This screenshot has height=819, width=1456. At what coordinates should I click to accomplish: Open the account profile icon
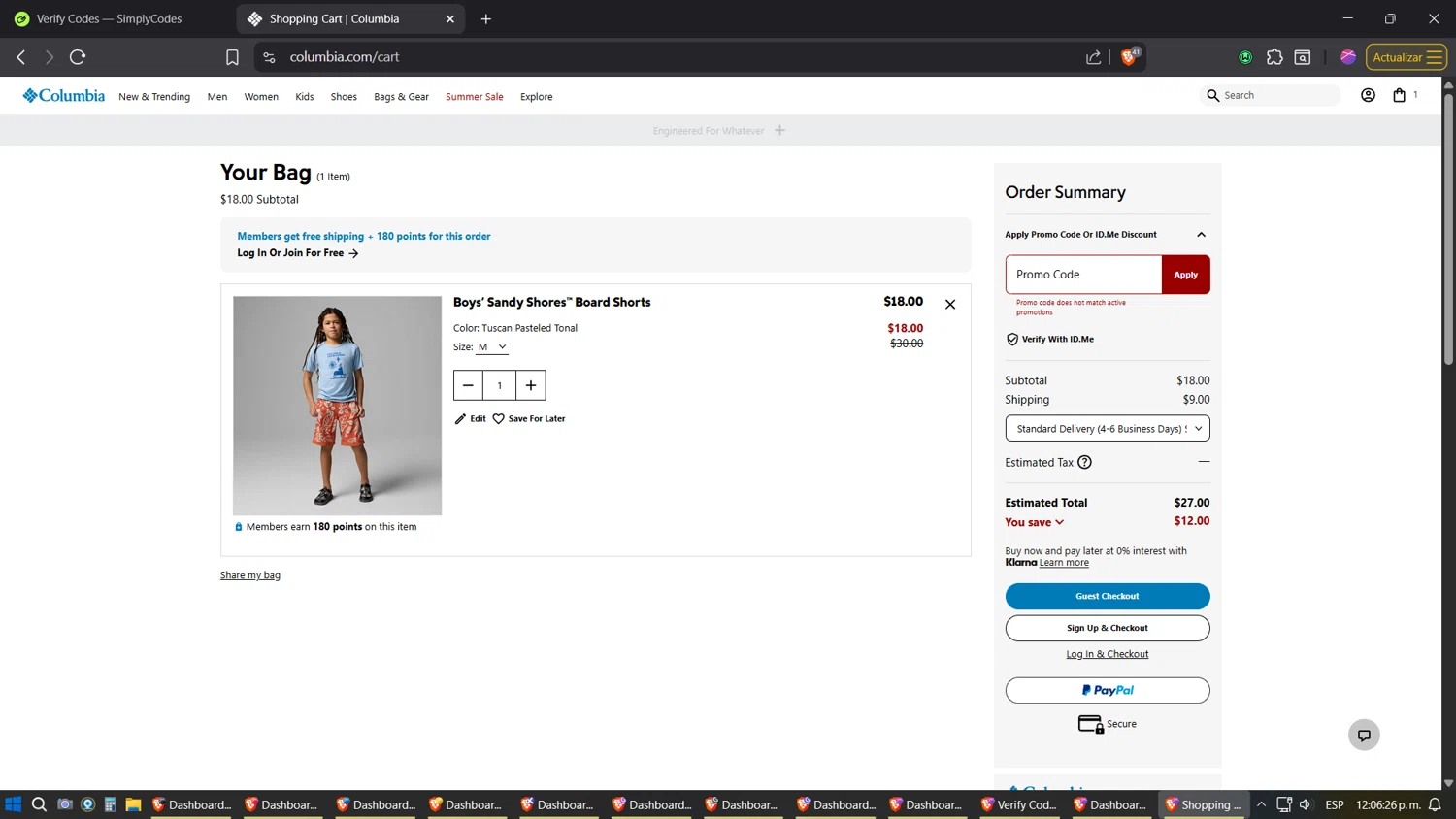point(1368,95)
